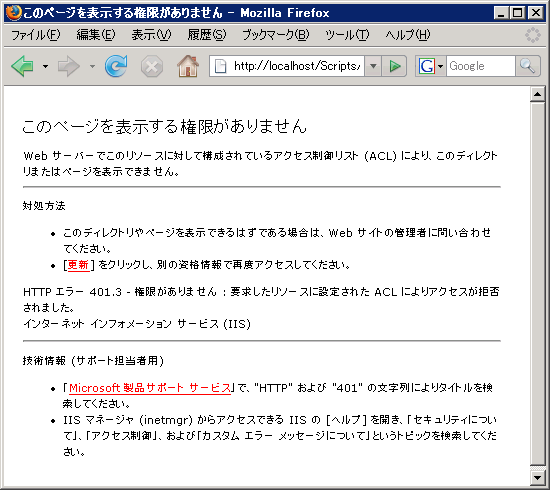Click the search magnifier icon
This screenshot has height=490, width=550.
click(527, 66)
